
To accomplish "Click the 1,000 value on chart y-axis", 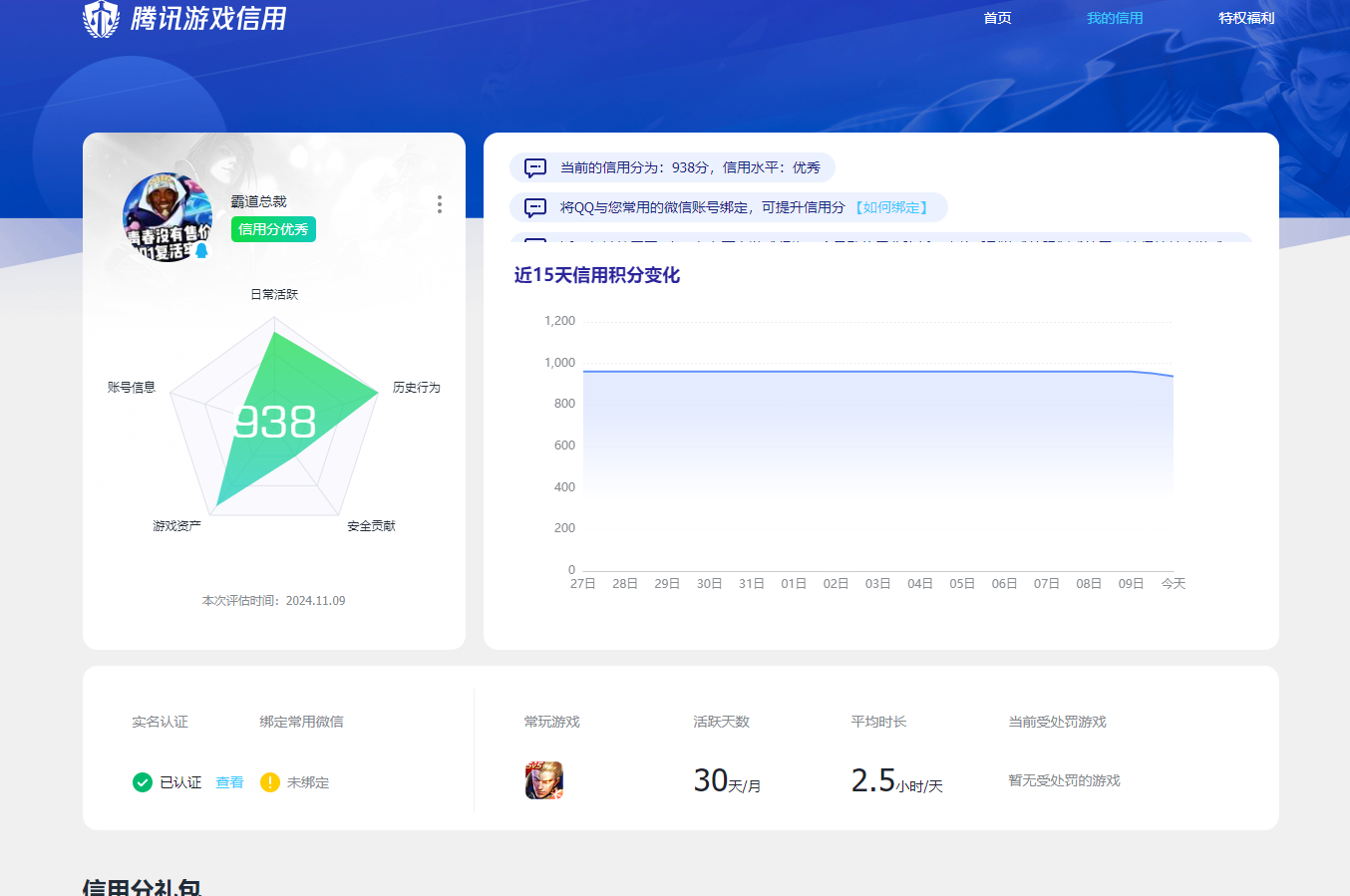I will point(559,362).
